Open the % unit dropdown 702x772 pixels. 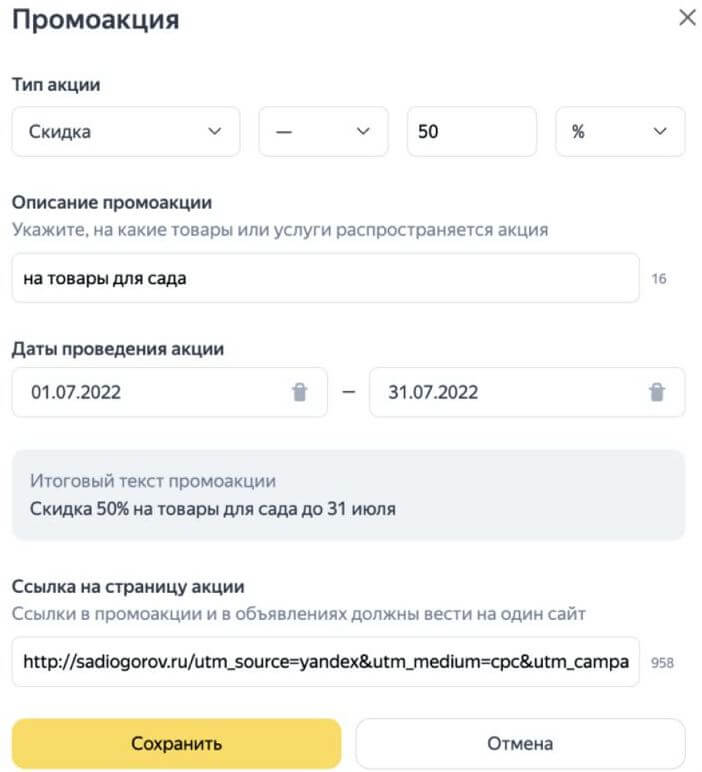coord(620,132)
